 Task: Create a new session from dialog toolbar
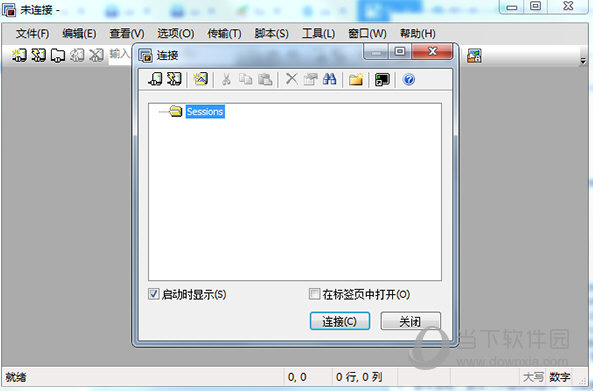tap(200, 79)
